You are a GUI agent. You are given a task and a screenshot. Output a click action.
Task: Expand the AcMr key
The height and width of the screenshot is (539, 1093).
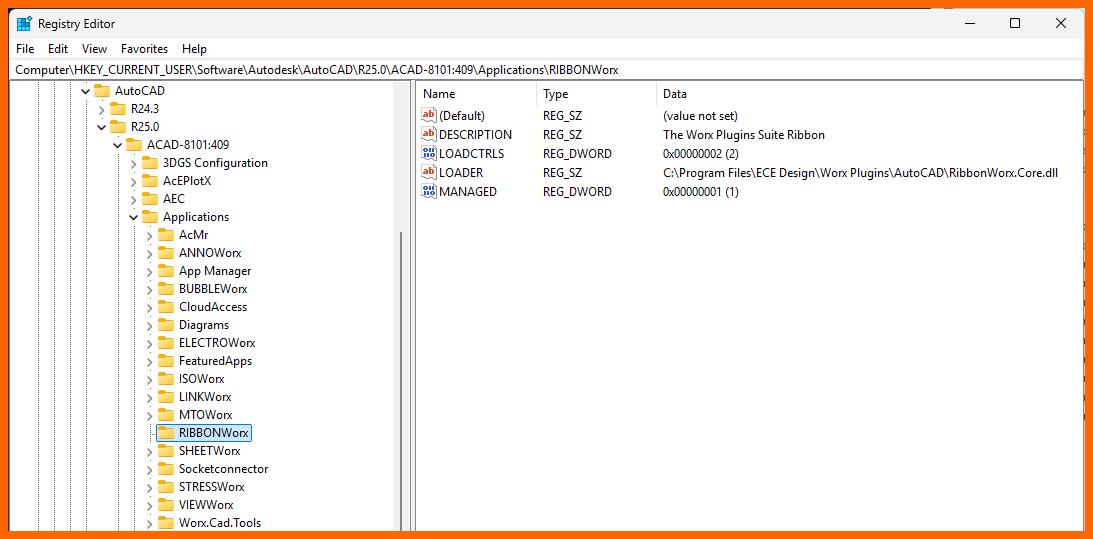149,235
